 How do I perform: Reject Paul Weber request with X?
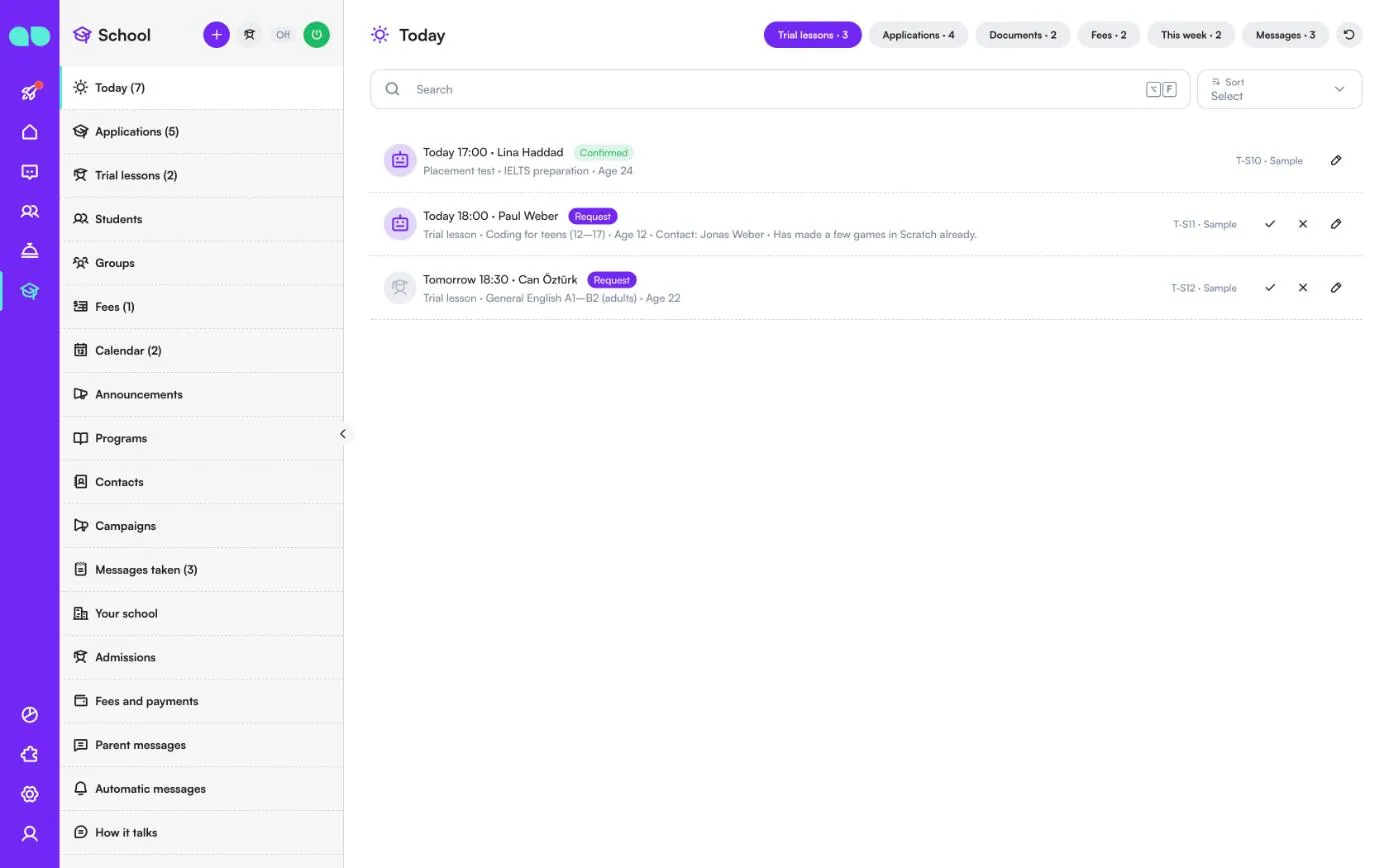point(1303,224)
